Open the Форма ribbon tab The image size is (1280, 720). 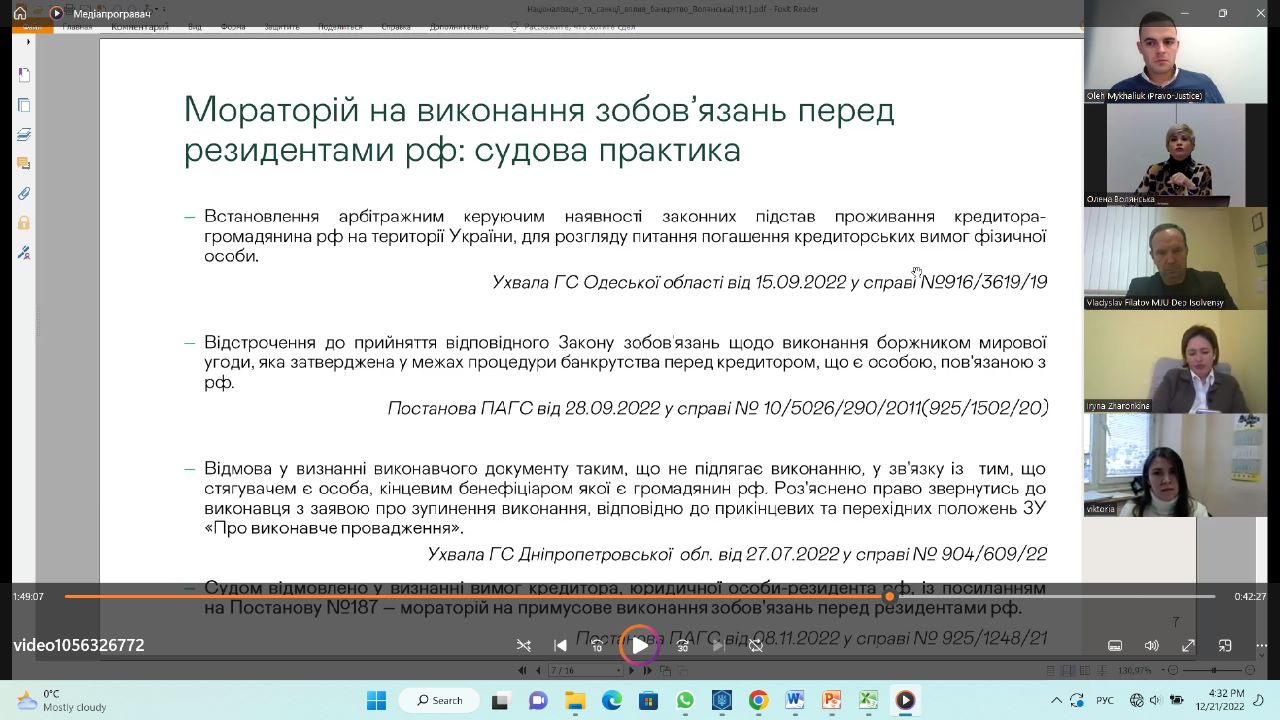pos(233,27)
